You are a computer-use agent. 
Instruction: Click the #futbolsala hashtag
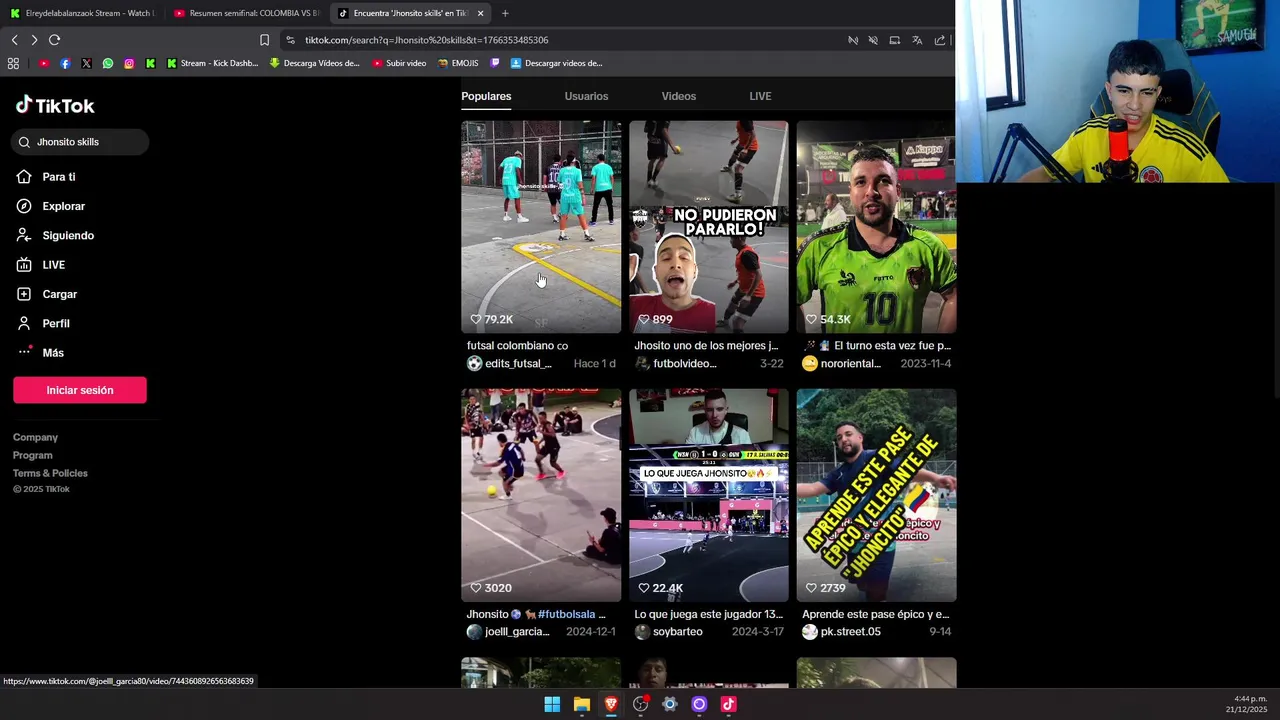click(x=566, y=614)
